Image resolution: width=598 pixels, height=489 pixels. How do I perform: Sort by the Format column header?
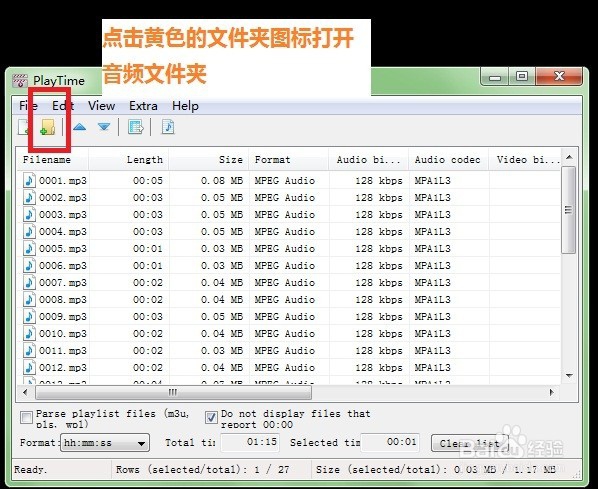tap(289, 159)
